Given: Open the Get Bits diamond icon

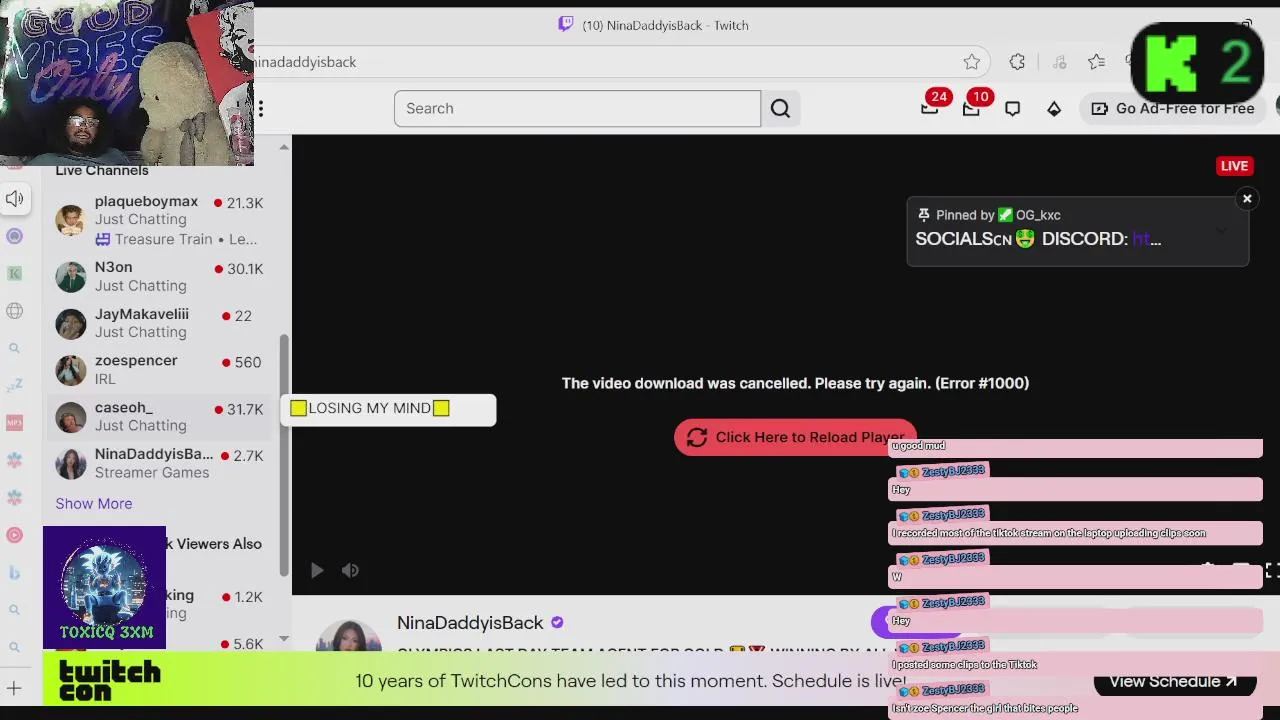Looking at the screenshot, I should [1054, 108].
